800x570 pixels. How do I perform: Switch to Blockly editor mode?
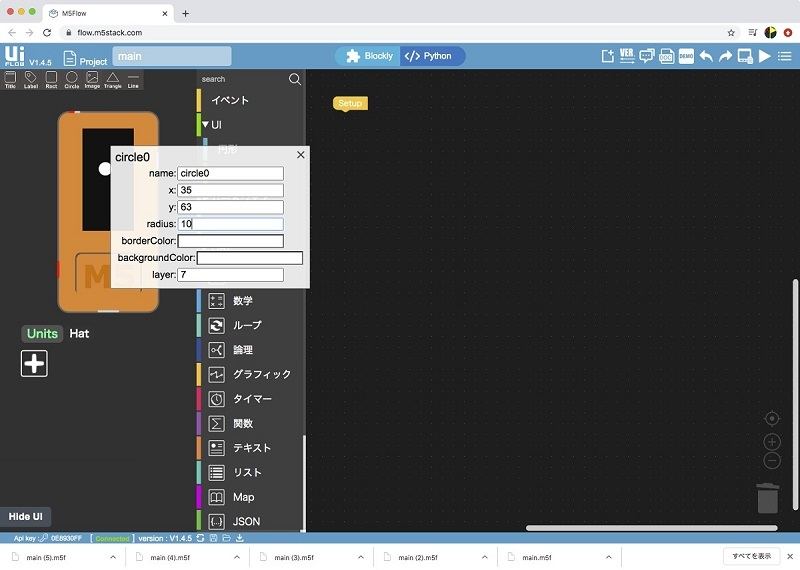pos(369,56)
